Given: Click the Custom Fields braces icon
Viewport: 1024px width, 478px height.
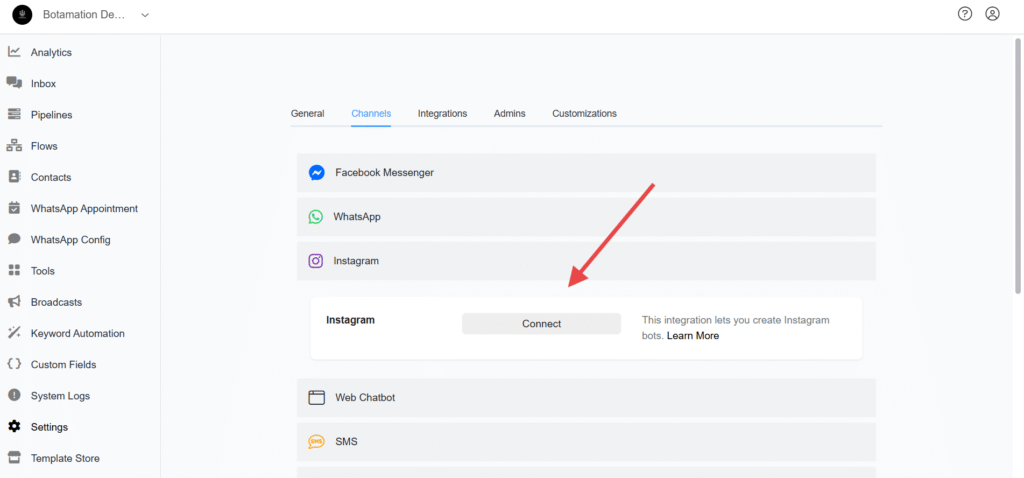Looking at the screenshot, I should click(14, 364).
